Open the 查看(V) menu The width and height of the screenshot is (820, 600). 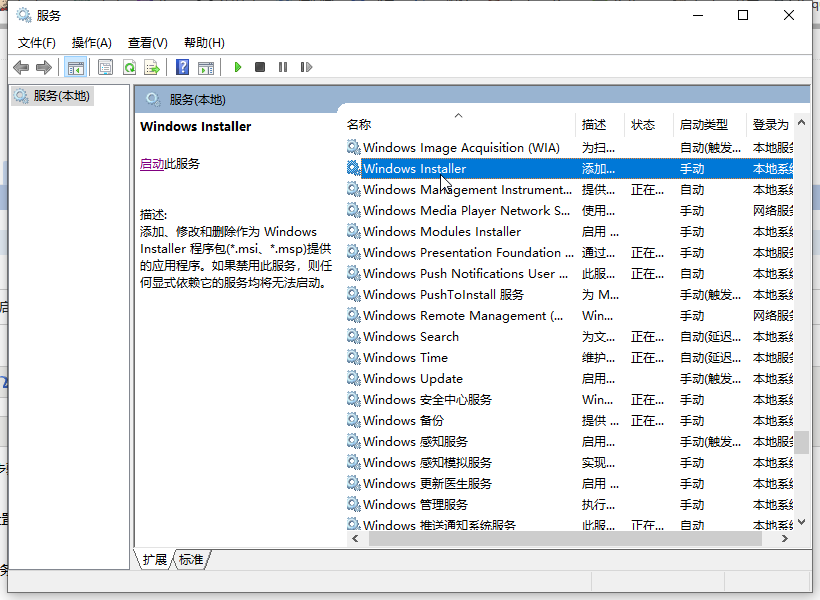pyautogui.click(x=147, y=43)
